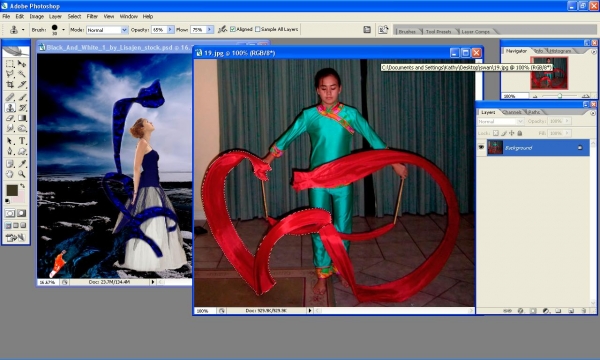Viewport: 600px width, 360px height.
Task: Select the Lasso tool
Action: pos(10,74)
